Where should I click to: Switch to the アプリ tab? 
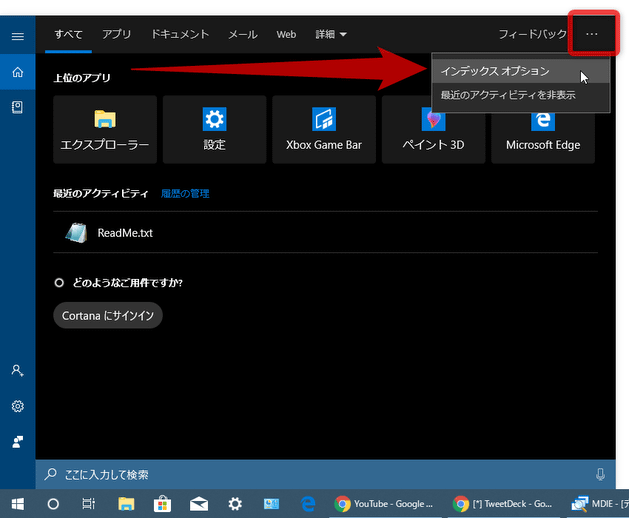(116, 35)
